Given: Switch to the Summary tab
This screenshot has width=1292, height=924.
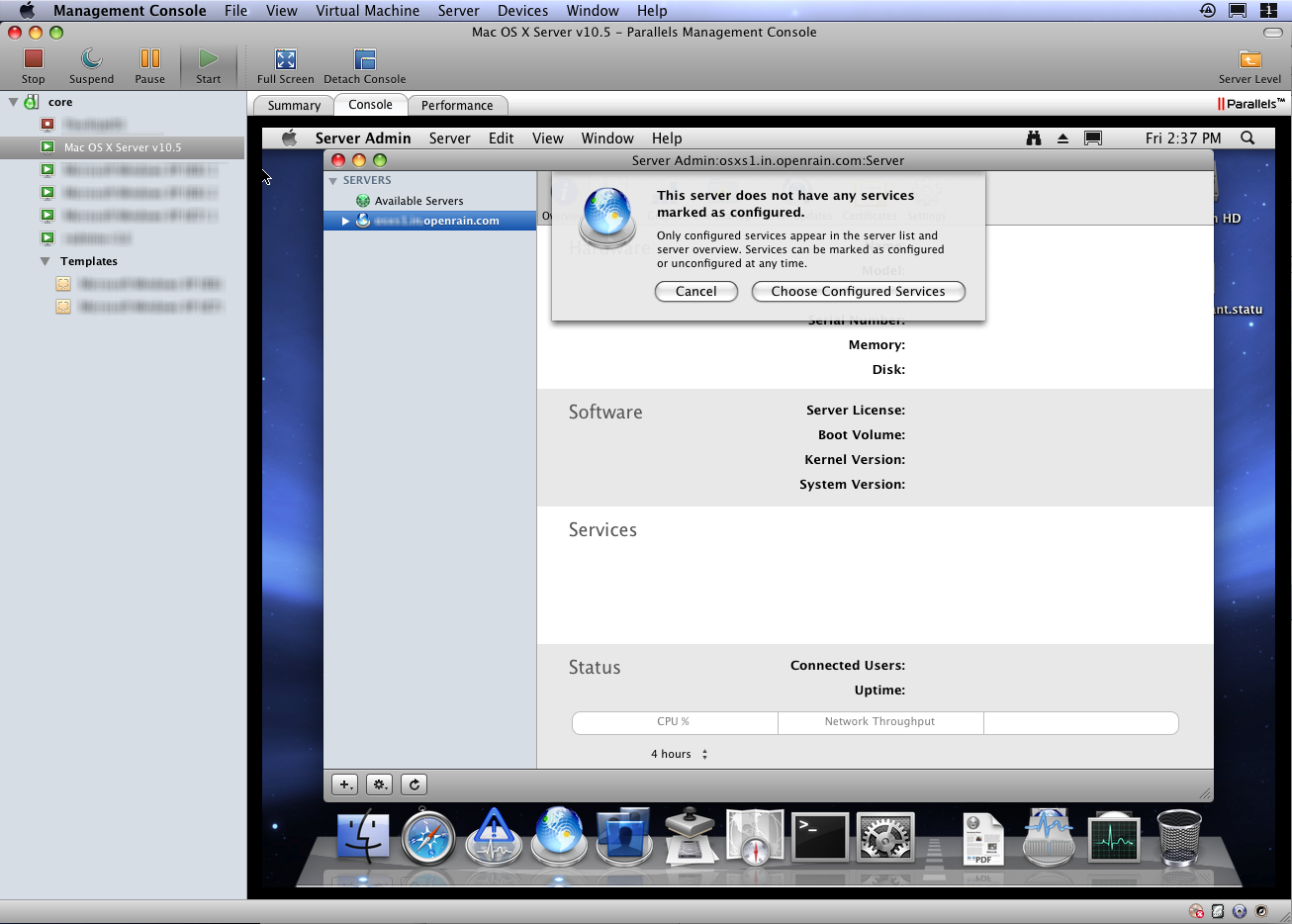Looking at the screenshot, I should 294,105.
